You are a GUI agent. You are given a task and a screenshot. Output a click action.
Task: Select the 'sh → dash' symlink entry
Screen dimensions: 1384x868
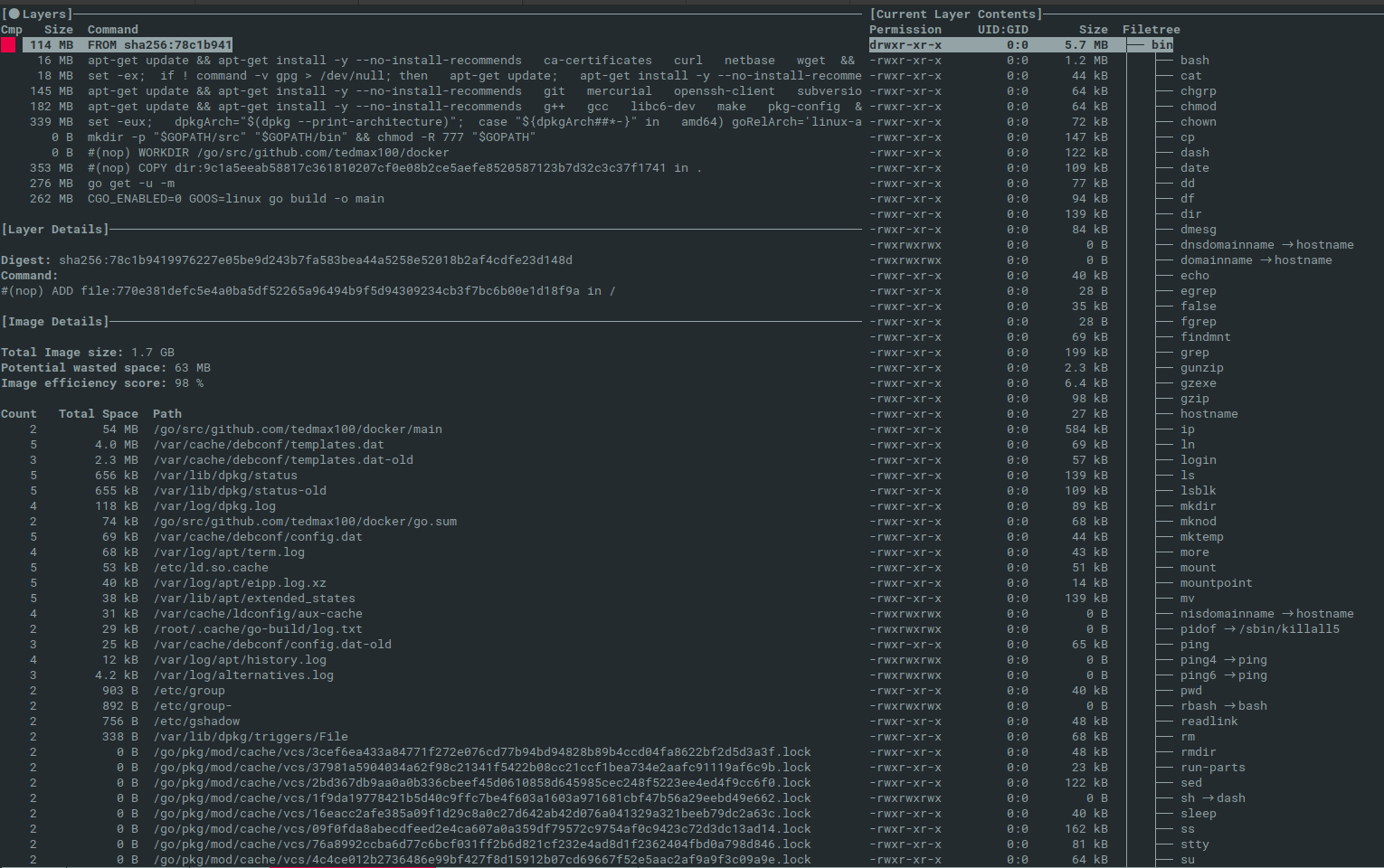(1212, 798)
